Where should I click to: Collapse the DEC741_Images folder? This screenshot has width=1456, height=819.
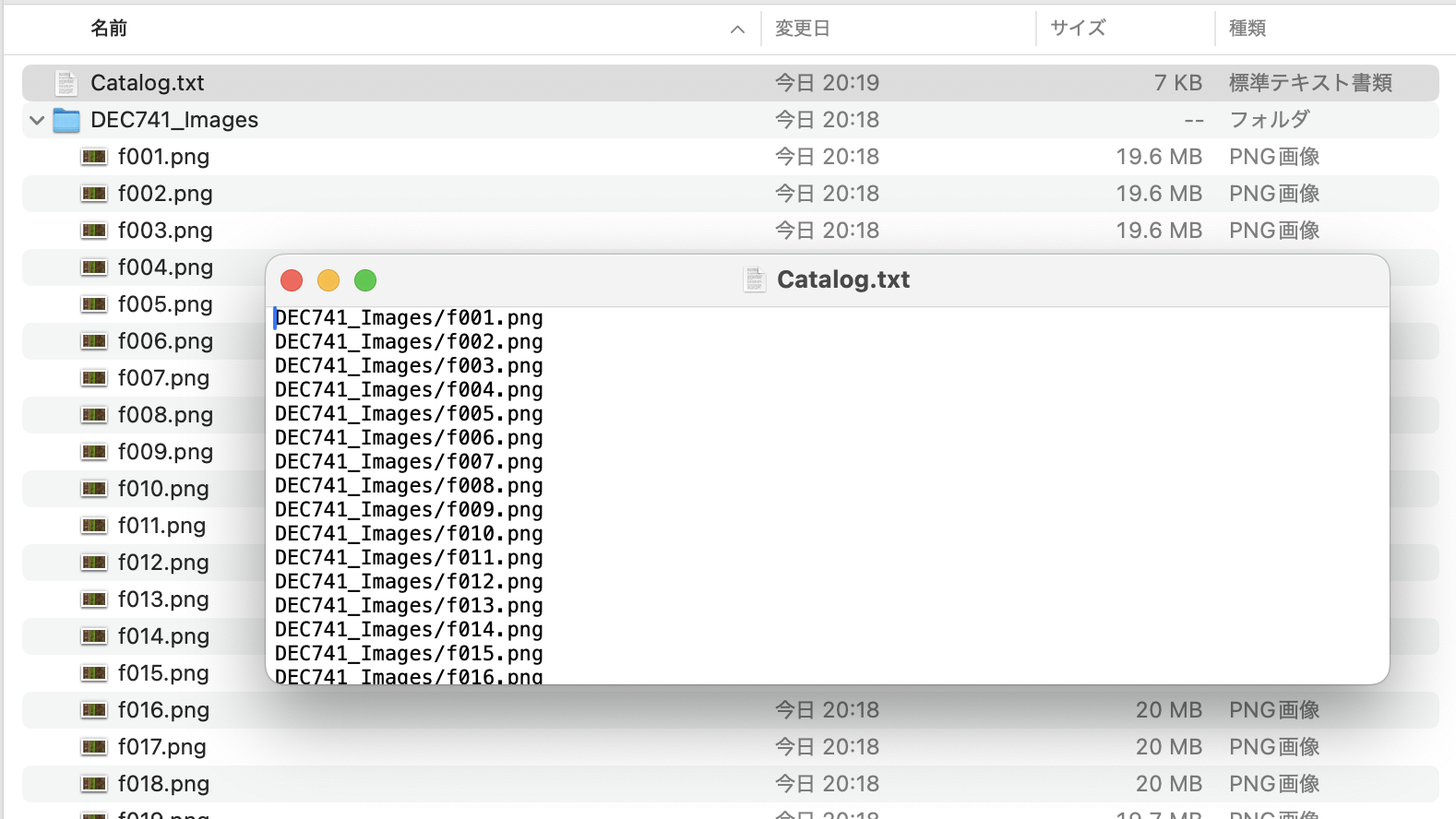point(37,120)
